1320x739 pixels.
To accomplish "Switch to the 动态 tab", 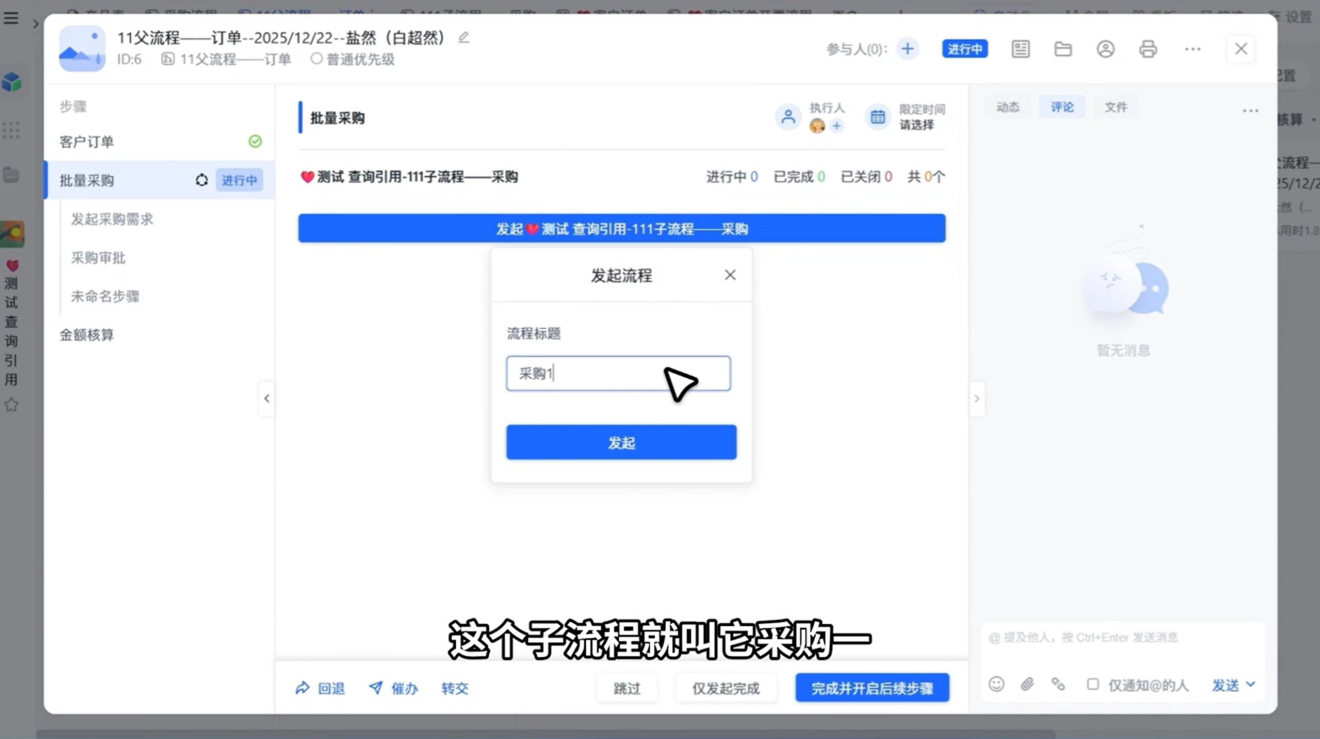I will click(1008, 107).
